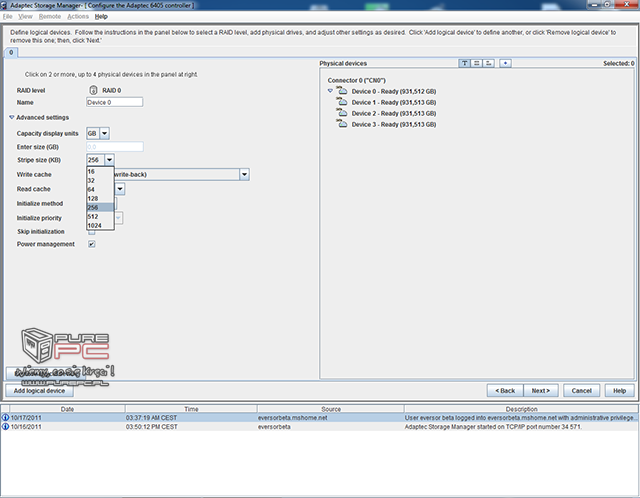
Task: Switch to relative size capacity view icon
Action: [489, 63]
